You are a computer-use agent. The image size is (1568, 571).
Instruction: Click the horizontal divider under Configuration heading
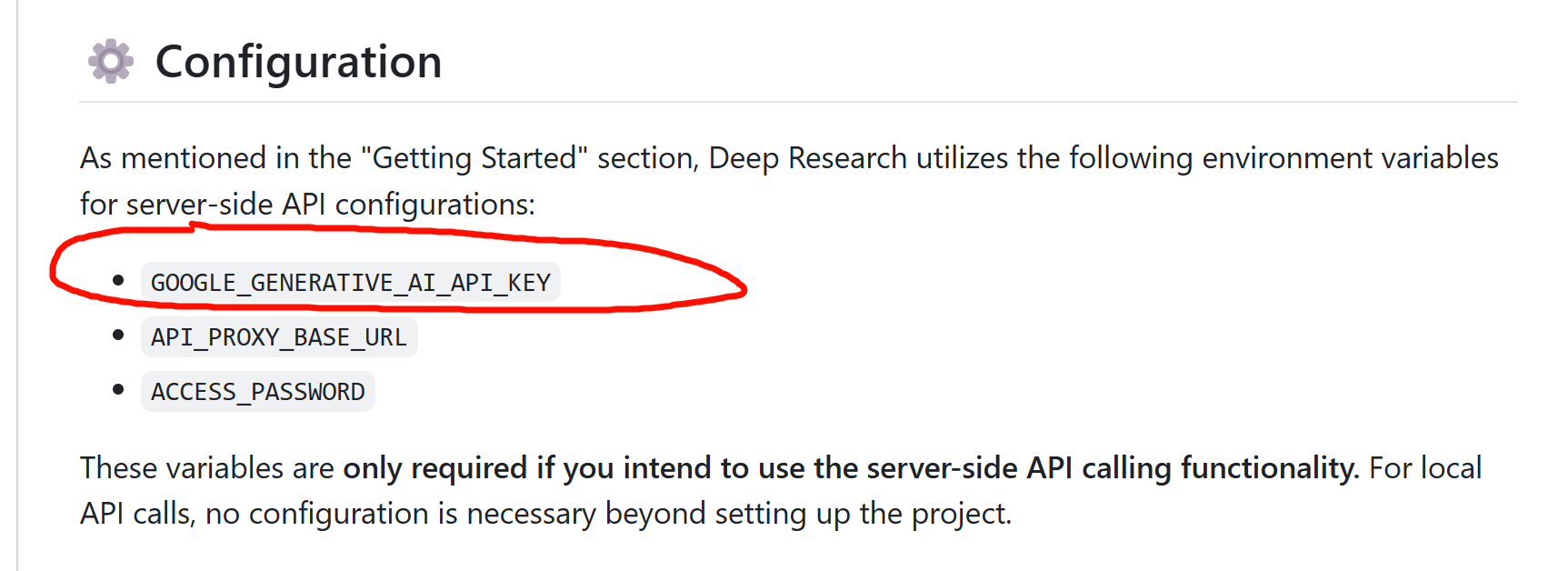click(x=798, y=102)
